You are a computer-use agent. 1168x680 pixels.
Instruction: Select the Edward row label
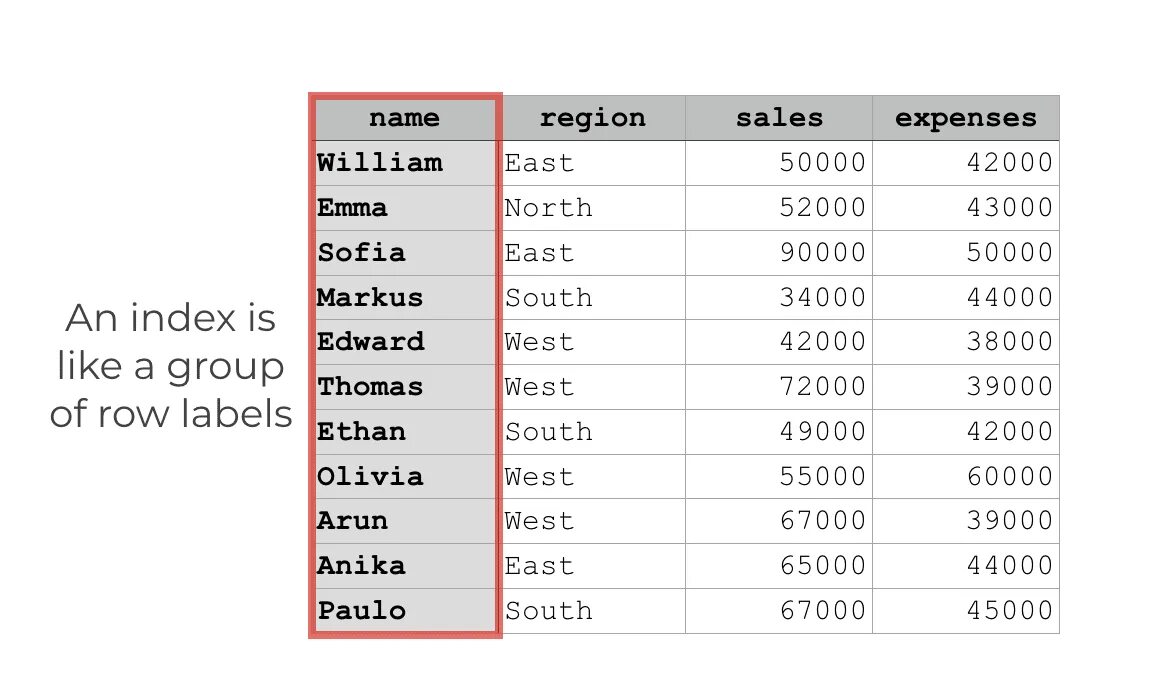[371, 342]
